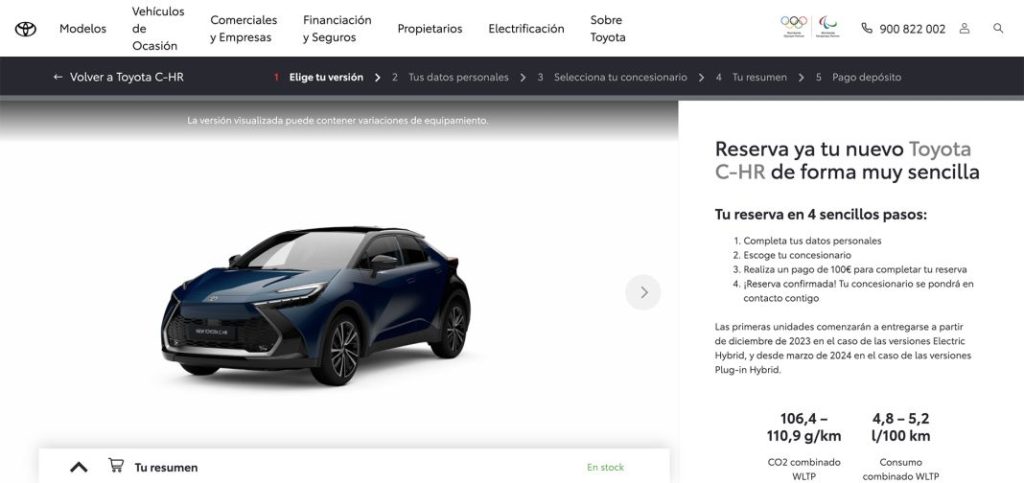The image size is (1024, 483).
Task: Open the Propietarios menu item
Action: click(430, 29)
